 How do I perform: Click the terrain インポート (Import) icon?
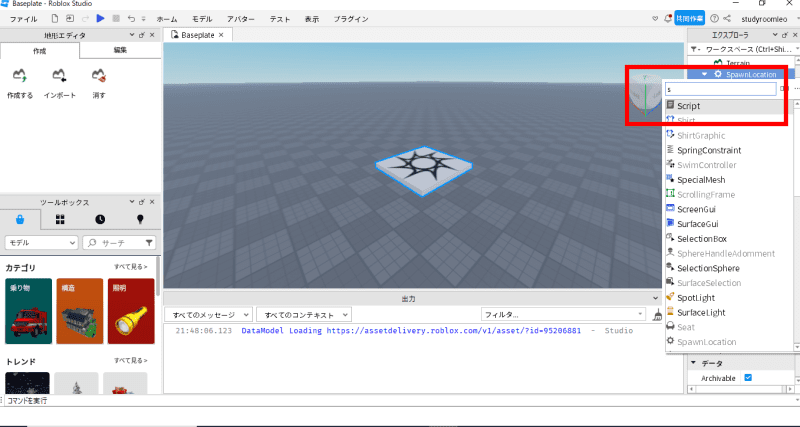59,77
